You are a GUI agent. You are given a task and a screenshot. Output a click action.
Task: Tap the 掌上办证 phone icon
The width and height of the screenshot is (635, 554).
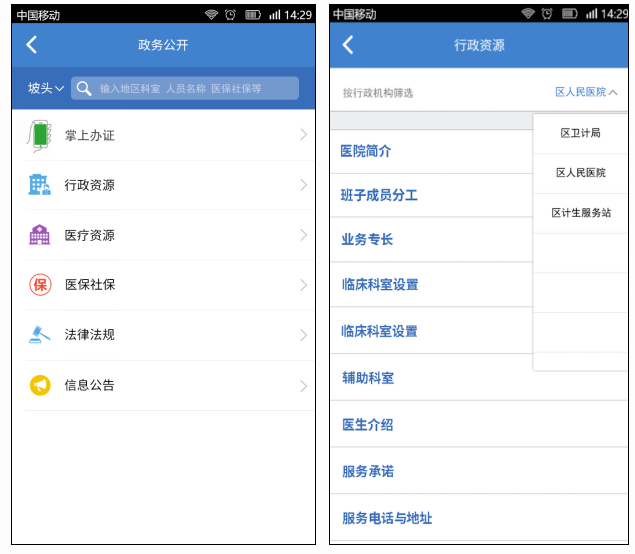click(39, 135)
